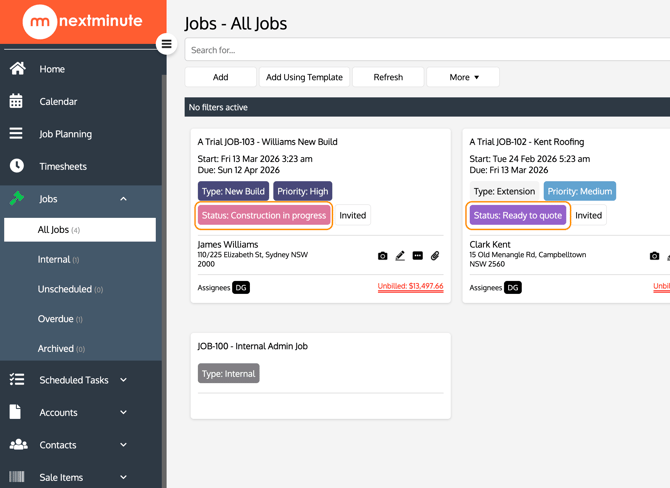Open the message icon on JOB-103 card
Screen dimensions: 670x488
click(418, 256)
